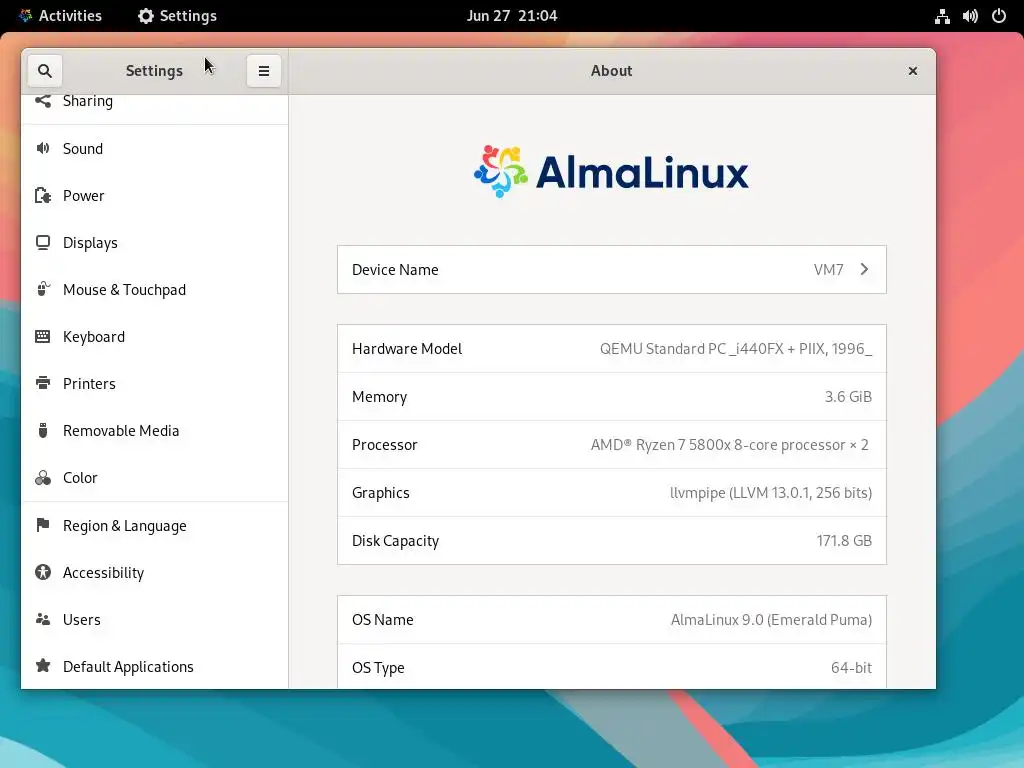Select Sharing label in sidebar
Image resolution: width=1024 pixels, height=768 pixels.
[x=88, y=101]
